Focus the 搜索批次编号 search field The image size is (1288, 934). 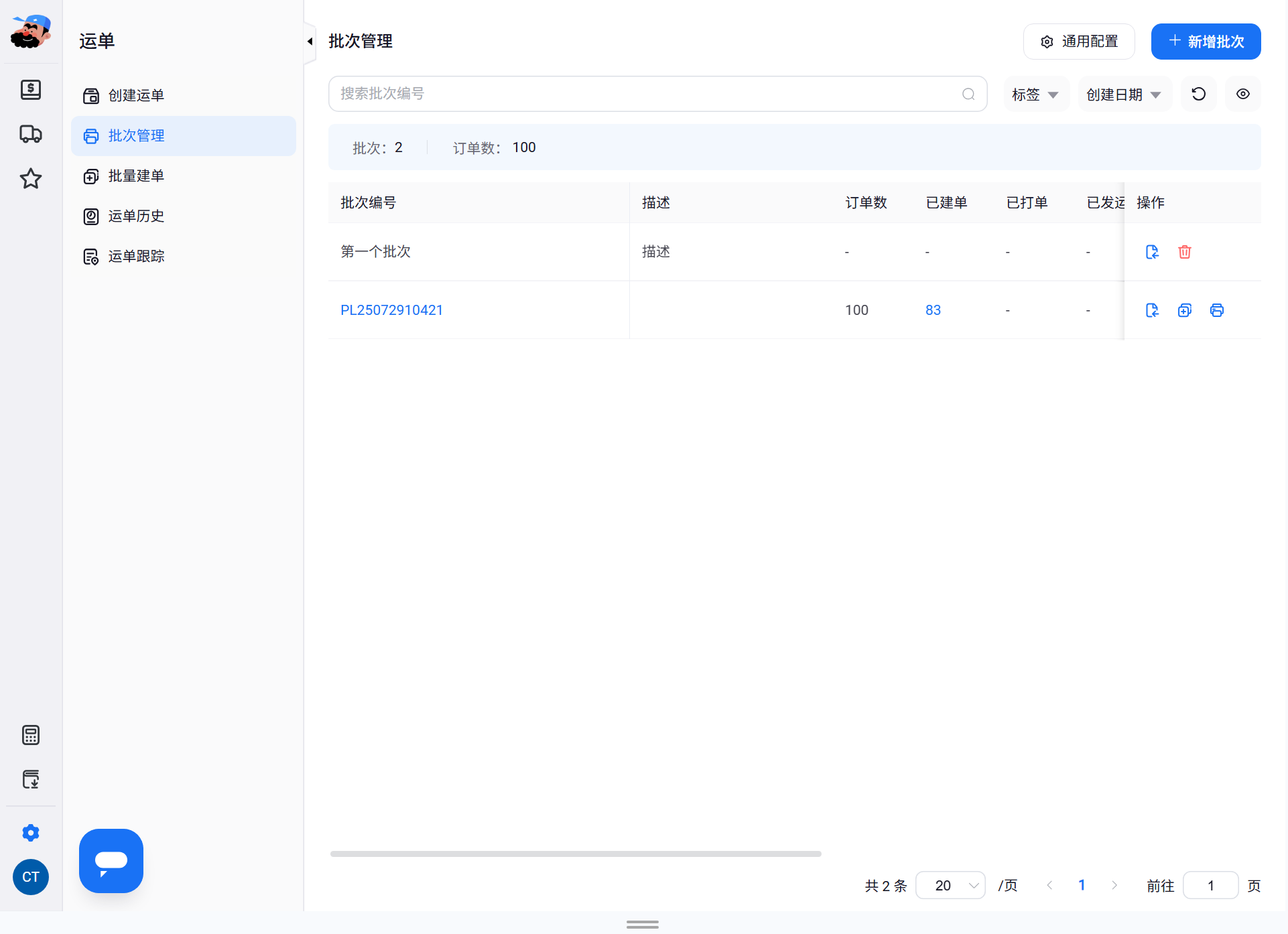point(657,94)
